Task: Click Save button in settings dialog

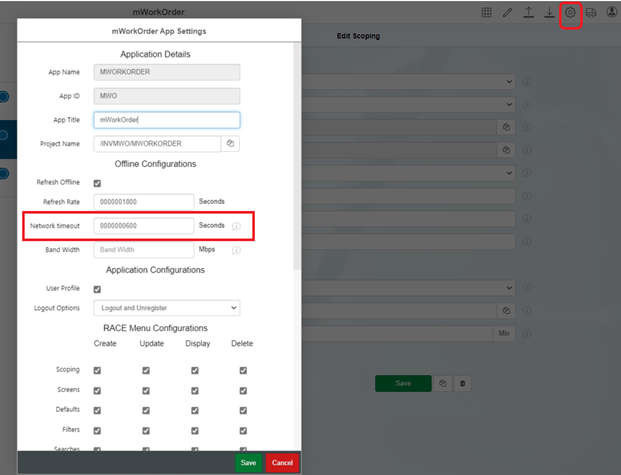Action: 249,463
